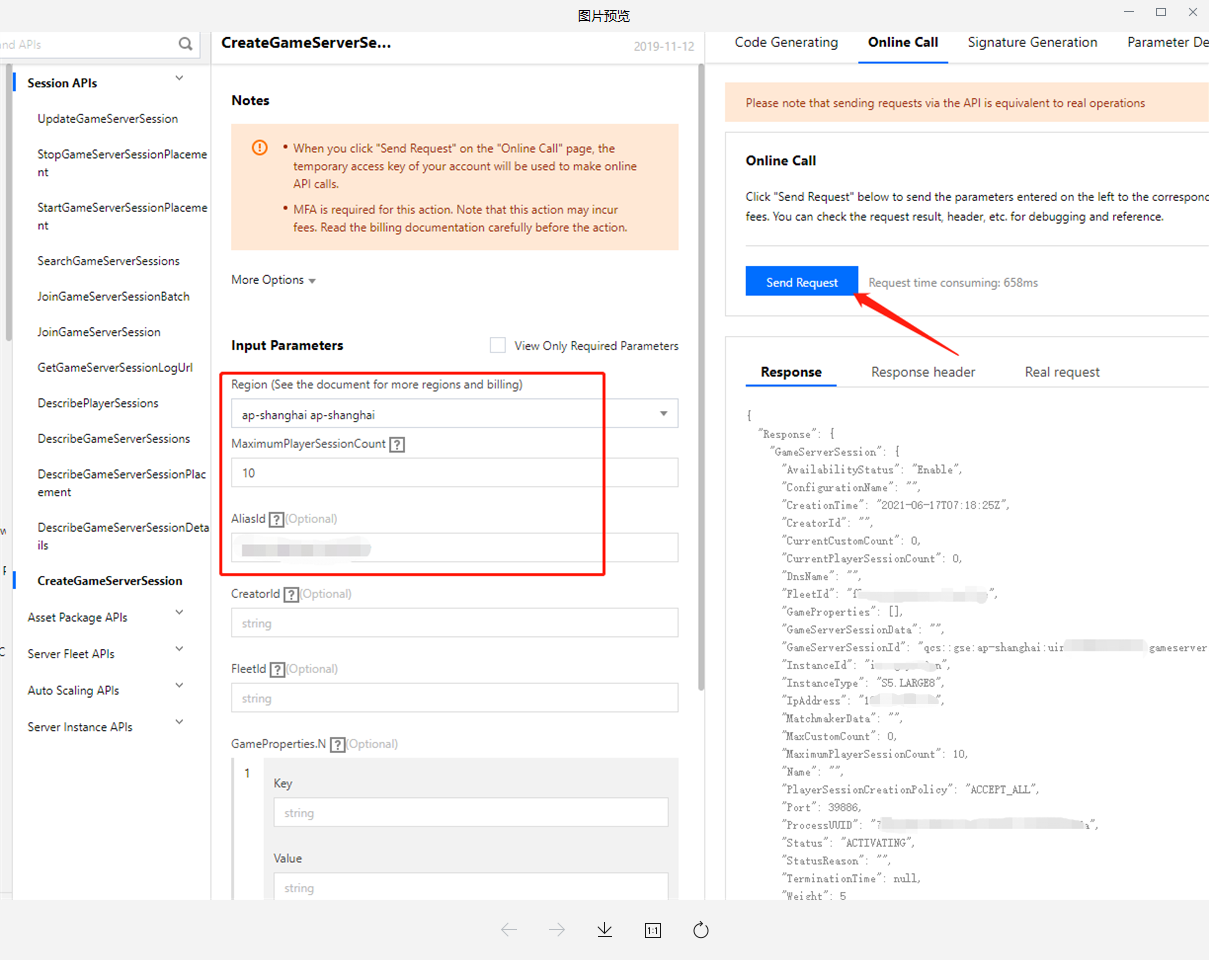Open DescribePlayerSessions API
This screenshot has width=1209, height=960.
click(x=98, y=404)
